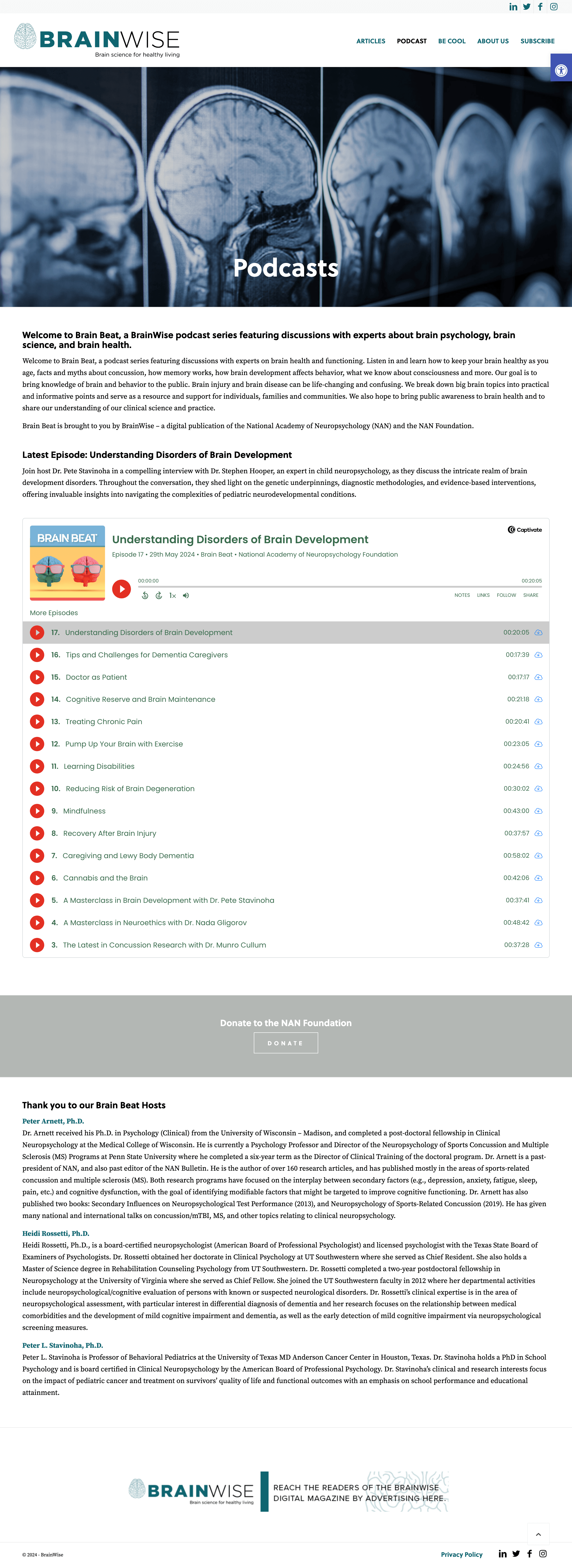572x1568 pixels.
Task: Open BE COOL menu item
Action: coord(452,41)
